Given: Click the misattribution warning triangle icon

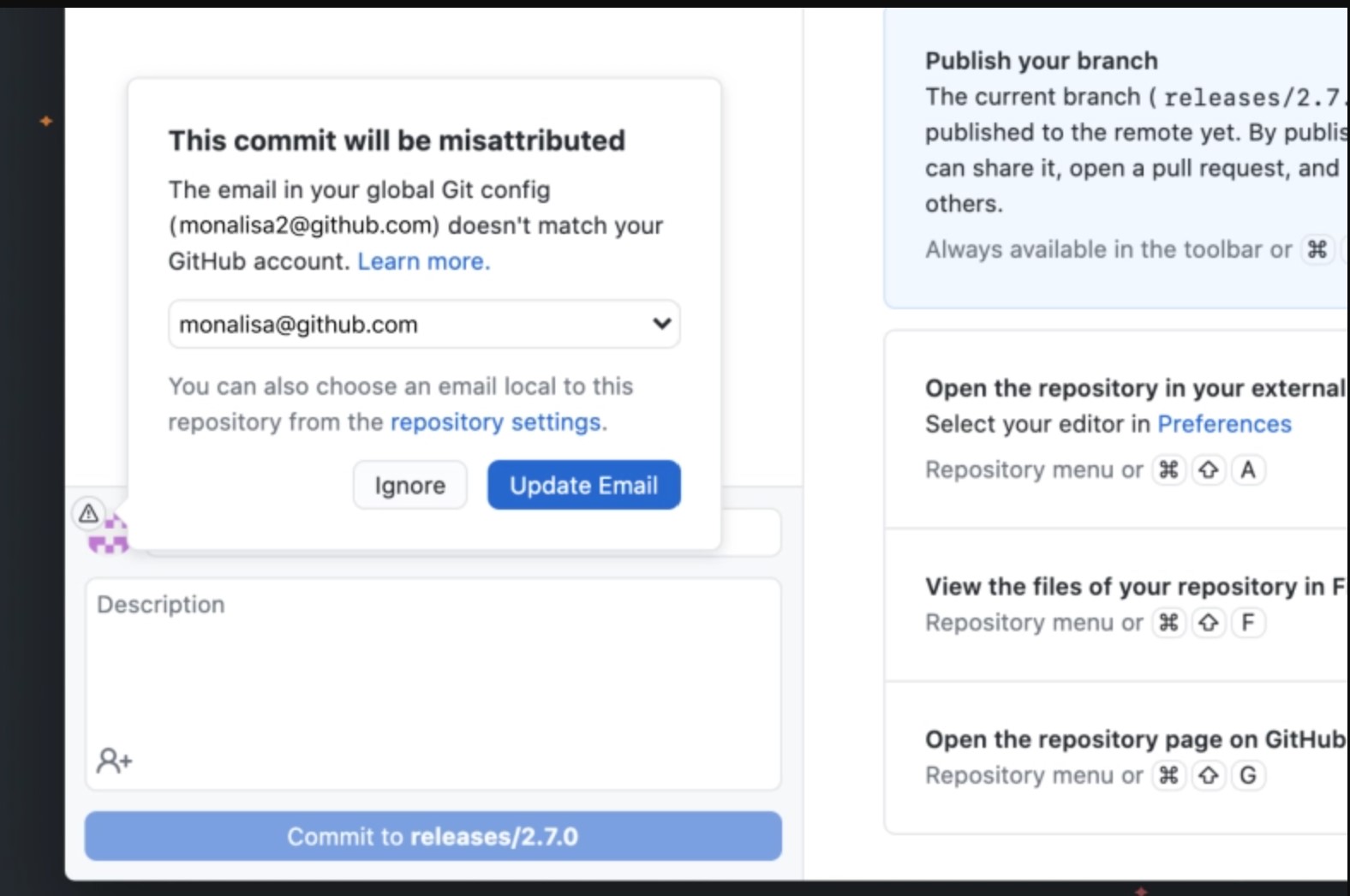Looking at the screenshot, I should coord(88,513).
